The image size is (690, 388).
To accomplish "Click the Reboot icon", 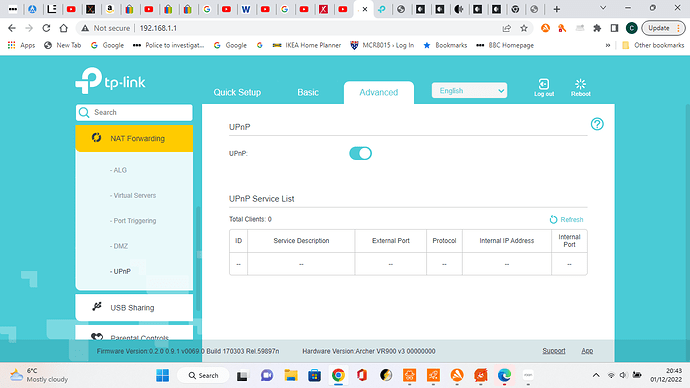I will tap(580, 87).
